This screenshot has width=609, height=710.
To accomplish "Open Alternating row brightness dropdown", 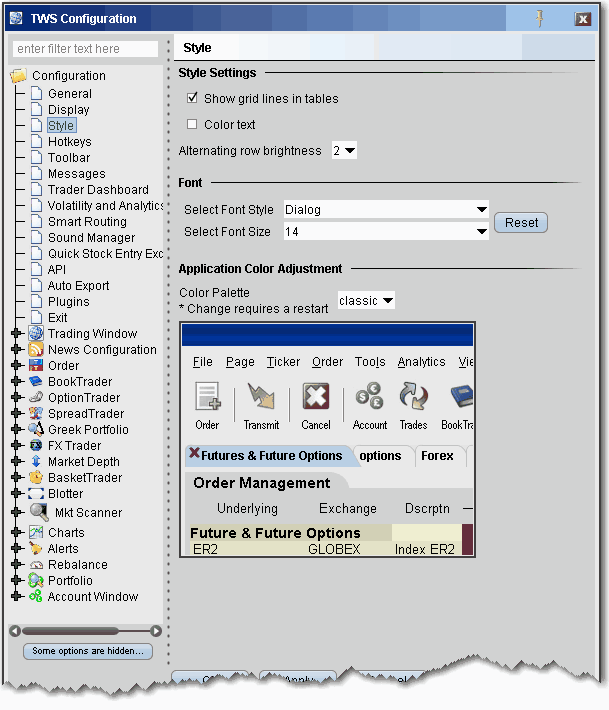I will (x=344, y=150).
